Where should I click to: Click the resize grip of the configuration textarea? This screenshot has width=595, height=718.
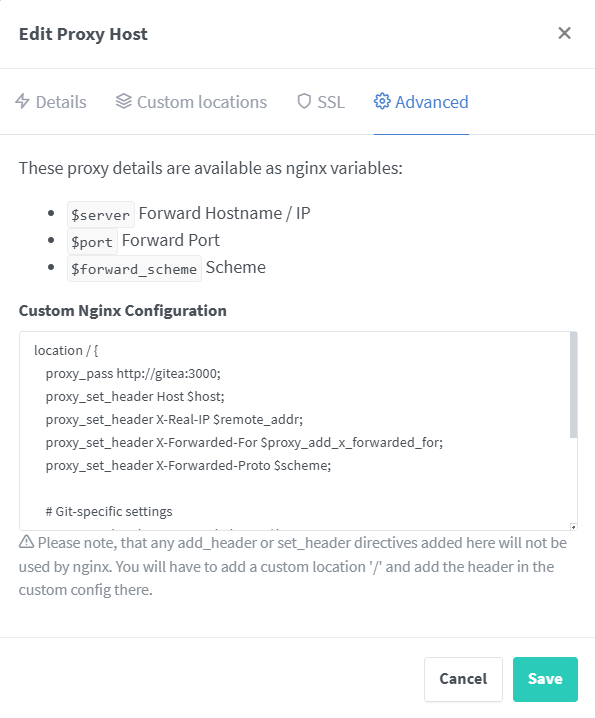click(573, 527)
